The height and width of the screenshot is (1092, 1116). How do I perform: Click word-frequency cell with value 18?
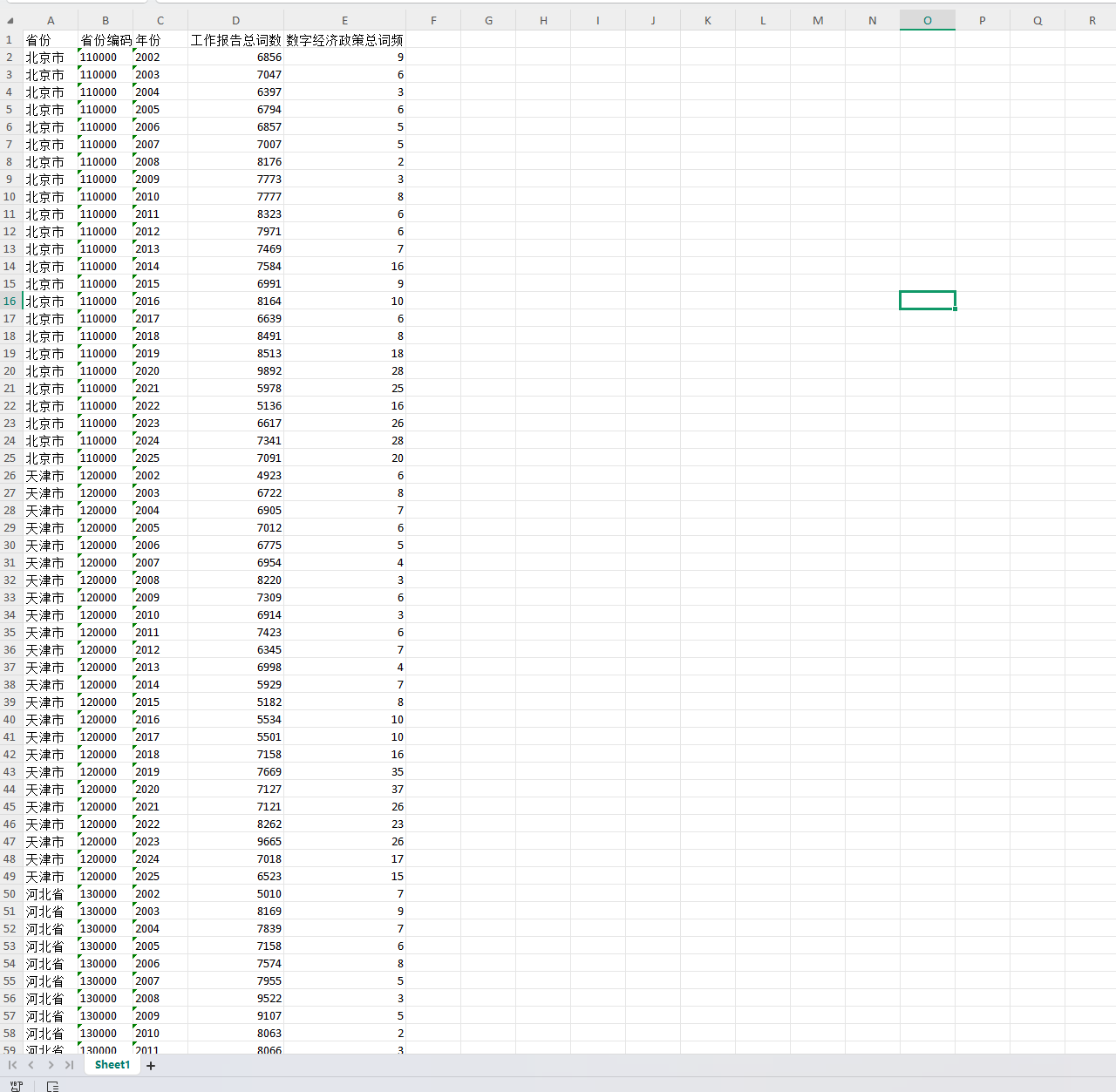click(345, 353)
